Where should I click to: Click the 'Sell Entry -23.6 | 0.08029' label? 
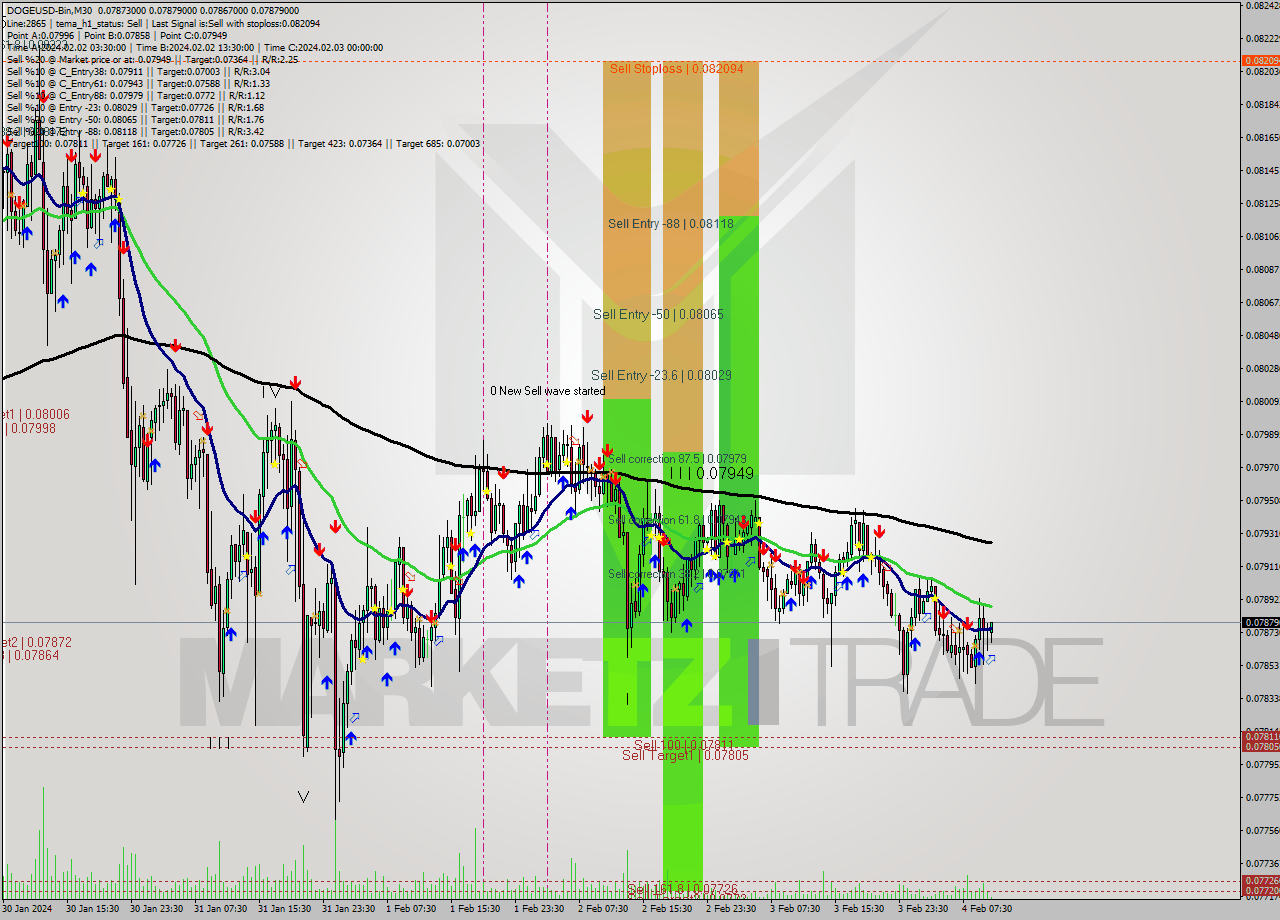pyautogui.click(x=661, y=375)
